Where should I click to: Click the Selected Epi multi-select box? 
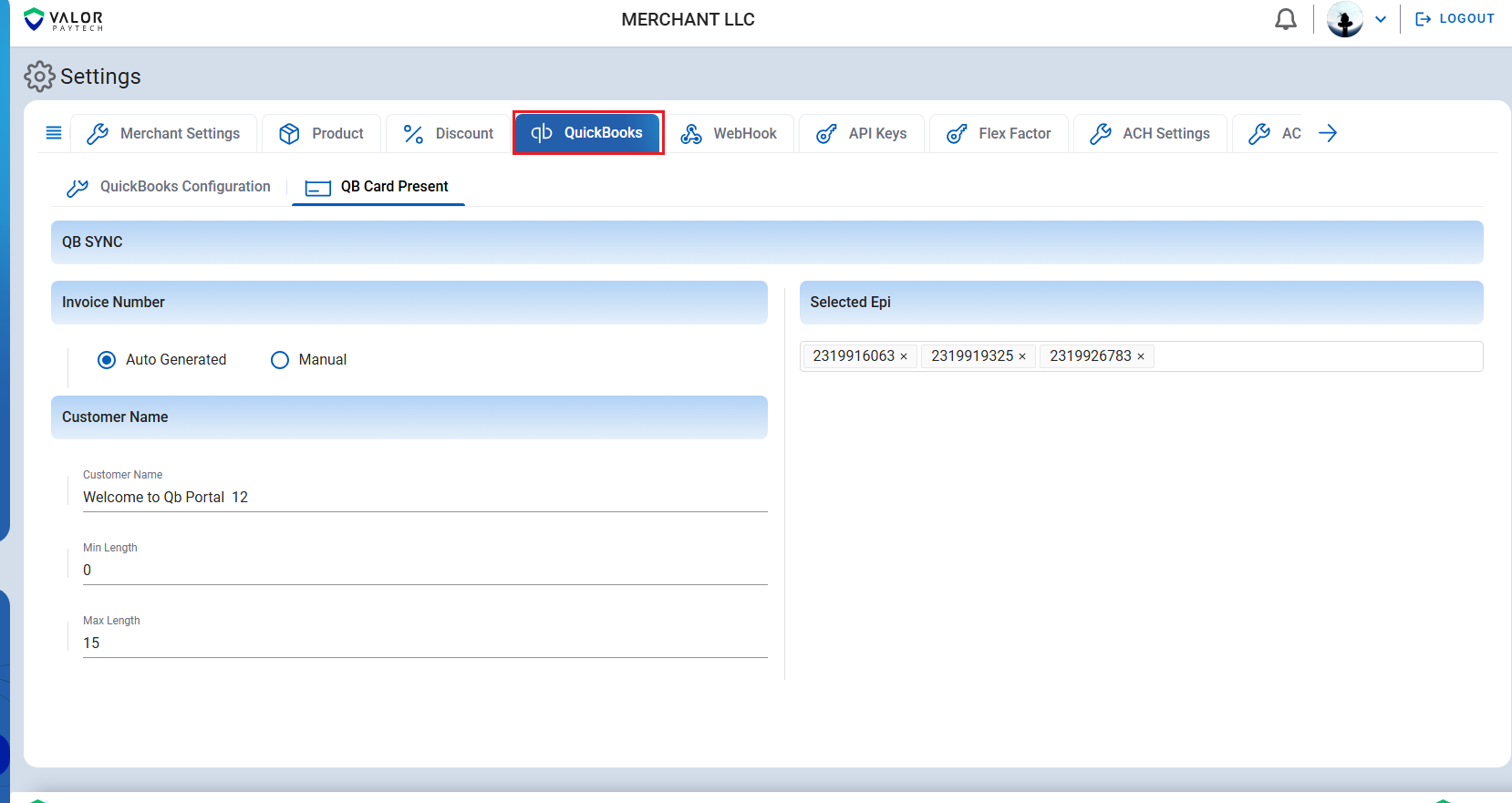point(1142,356)
